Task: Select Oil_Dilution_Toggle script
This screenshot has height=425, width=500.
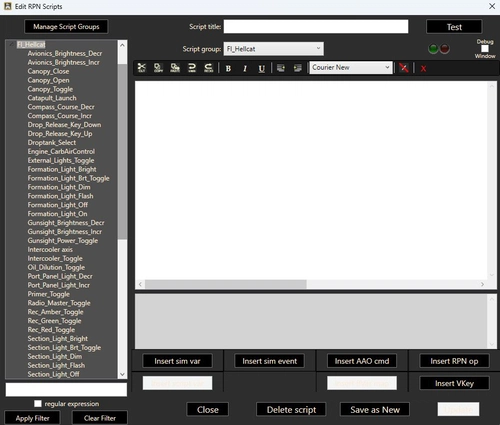Action: tap(56, 267)
